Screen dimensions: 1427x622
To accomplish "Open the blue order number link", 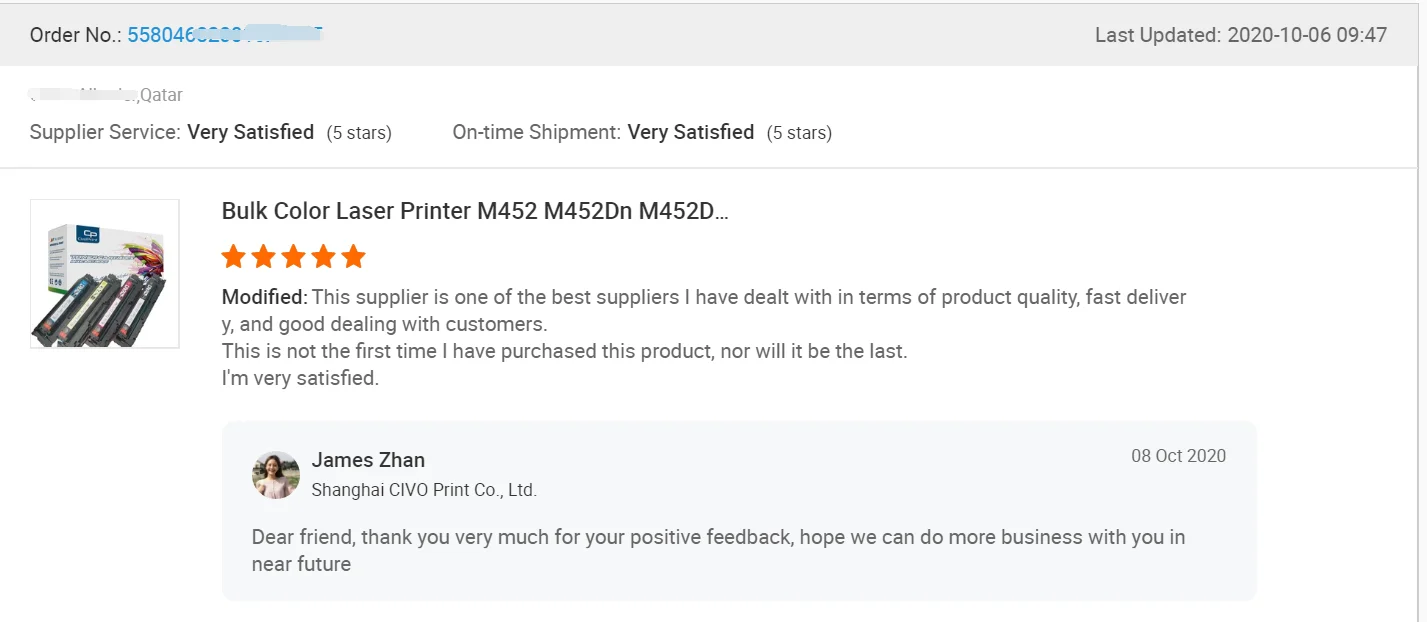I will tap(224, 35).
